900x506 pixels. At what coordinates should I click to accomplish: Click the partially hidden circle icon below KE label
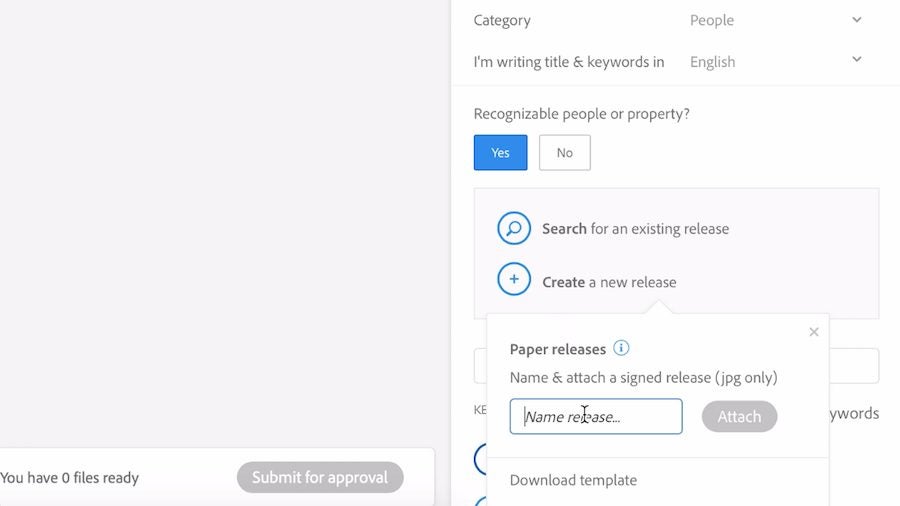tap(479, 459)
